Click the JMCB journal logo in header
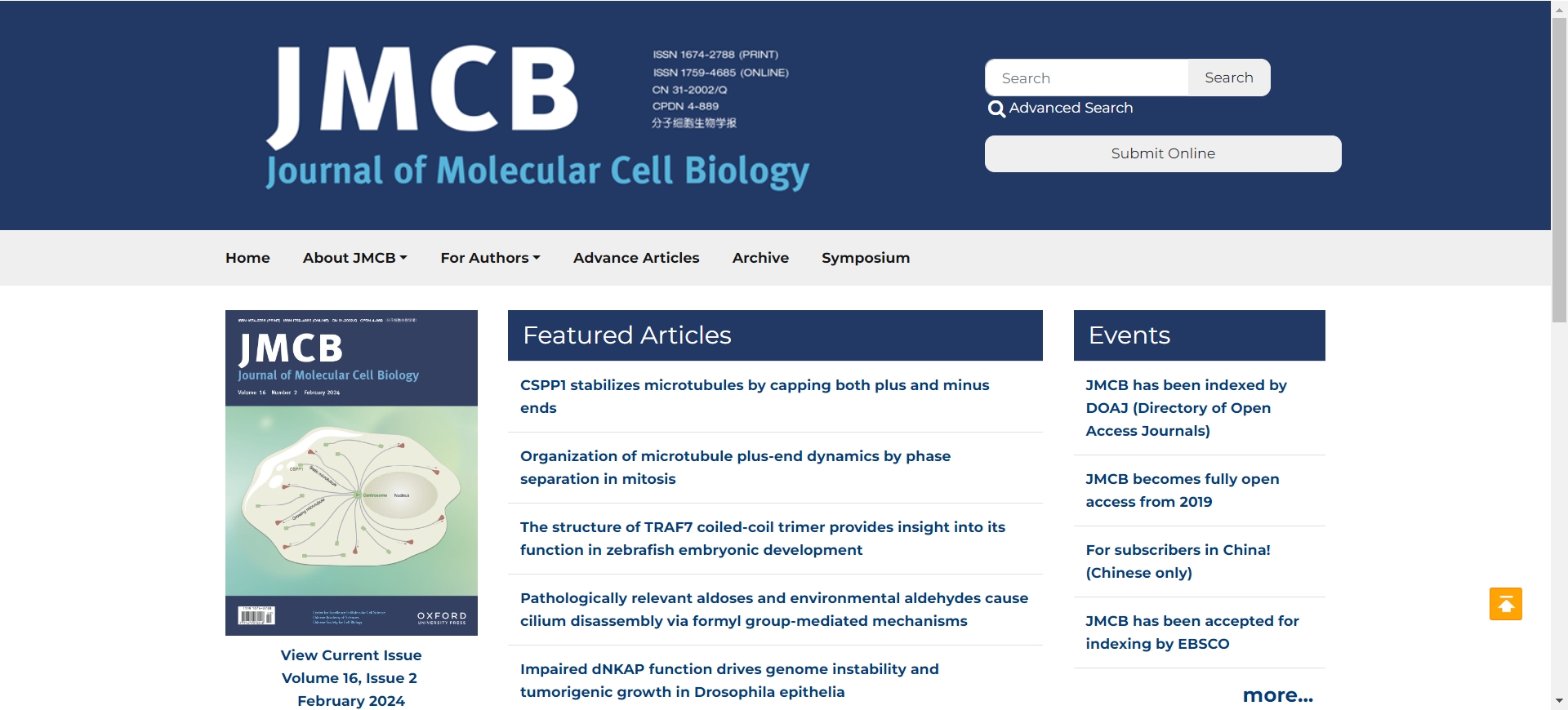This screenshot has width=1568, height=710. pos(537,117)
